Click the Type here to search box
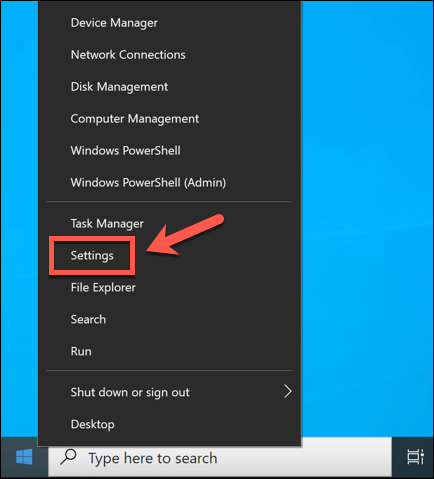 tap(220, 457)
